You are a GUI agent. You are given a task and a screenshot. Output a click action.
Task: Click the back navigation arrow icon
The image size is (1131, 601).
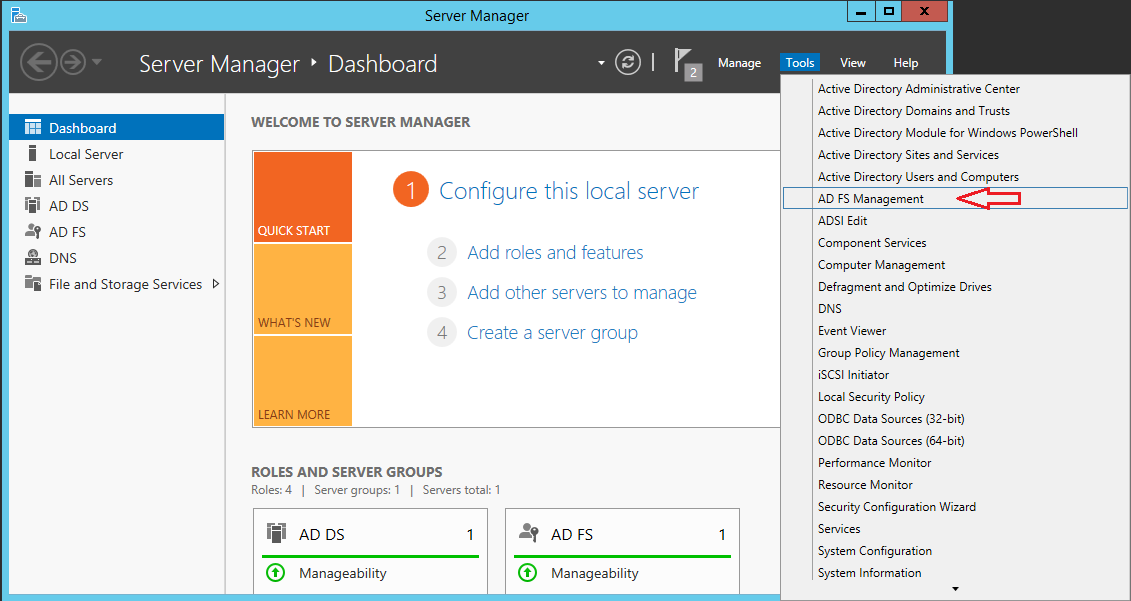point(38,62)
